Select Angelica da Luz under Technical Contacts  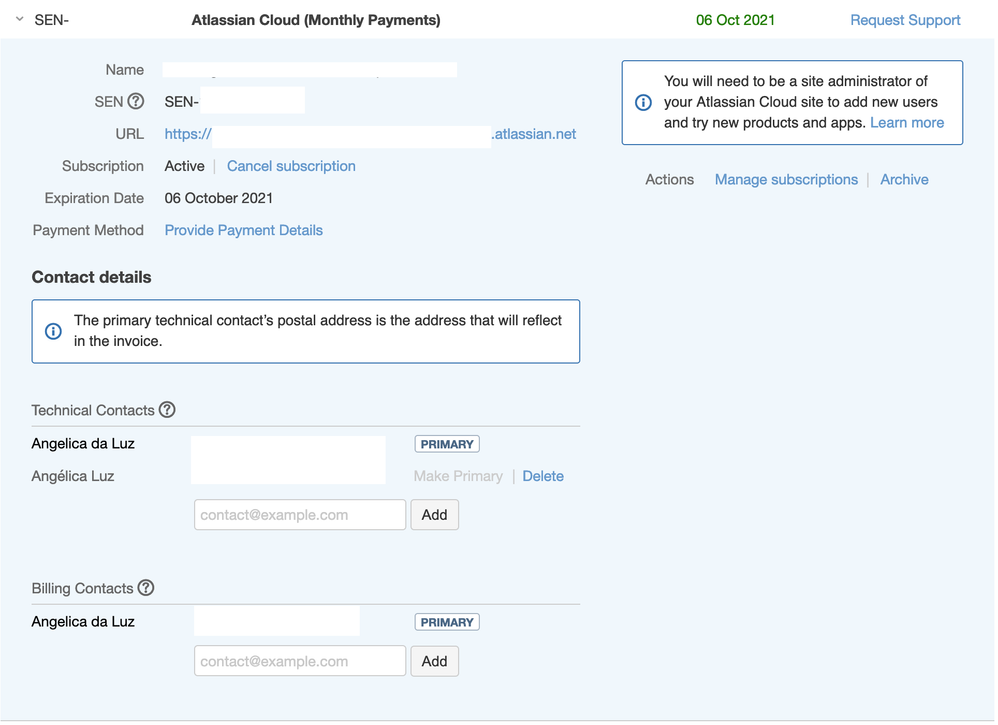click(x=83, y=444)
